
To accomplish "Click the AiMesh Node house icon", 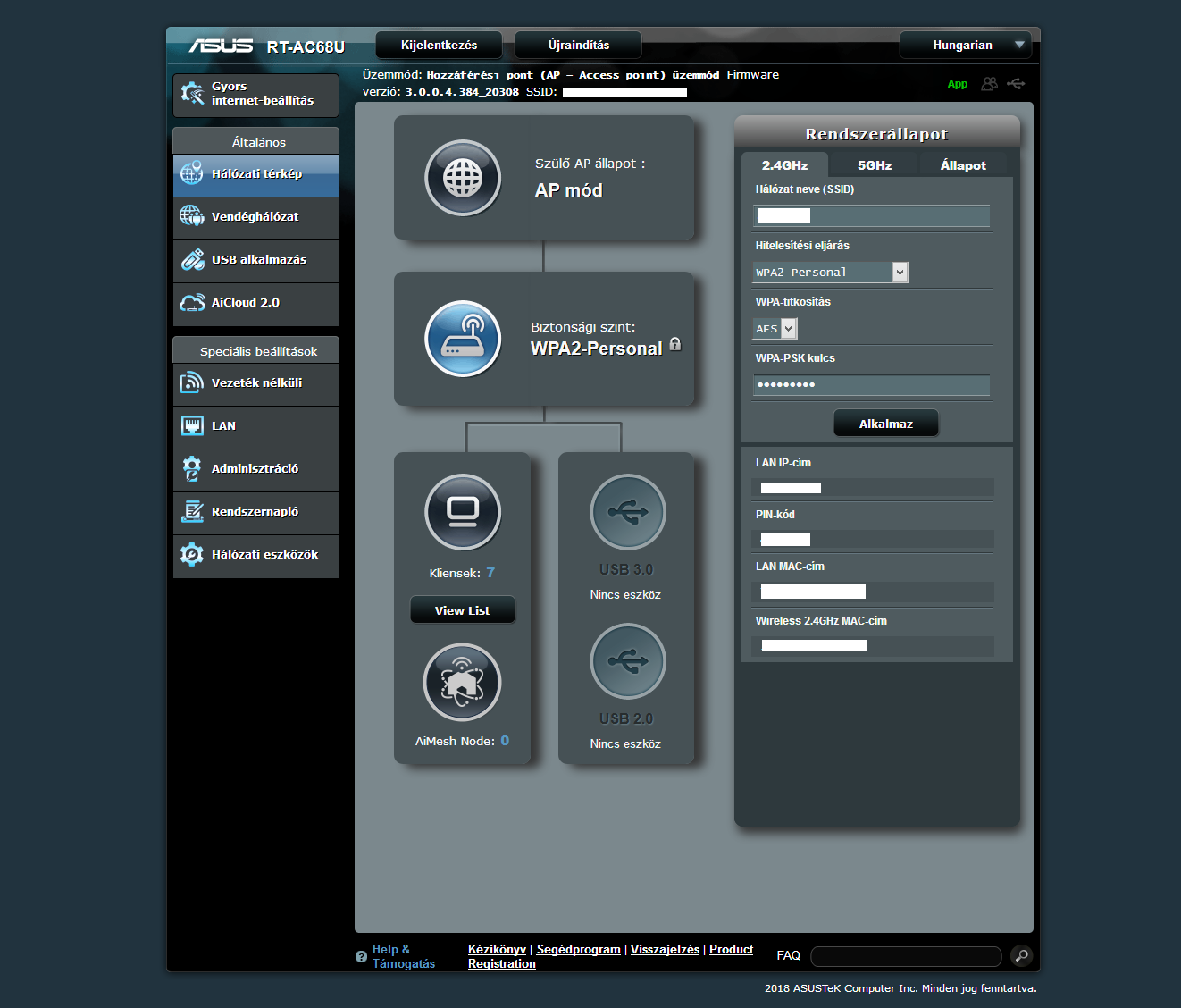I will (462, 682).
